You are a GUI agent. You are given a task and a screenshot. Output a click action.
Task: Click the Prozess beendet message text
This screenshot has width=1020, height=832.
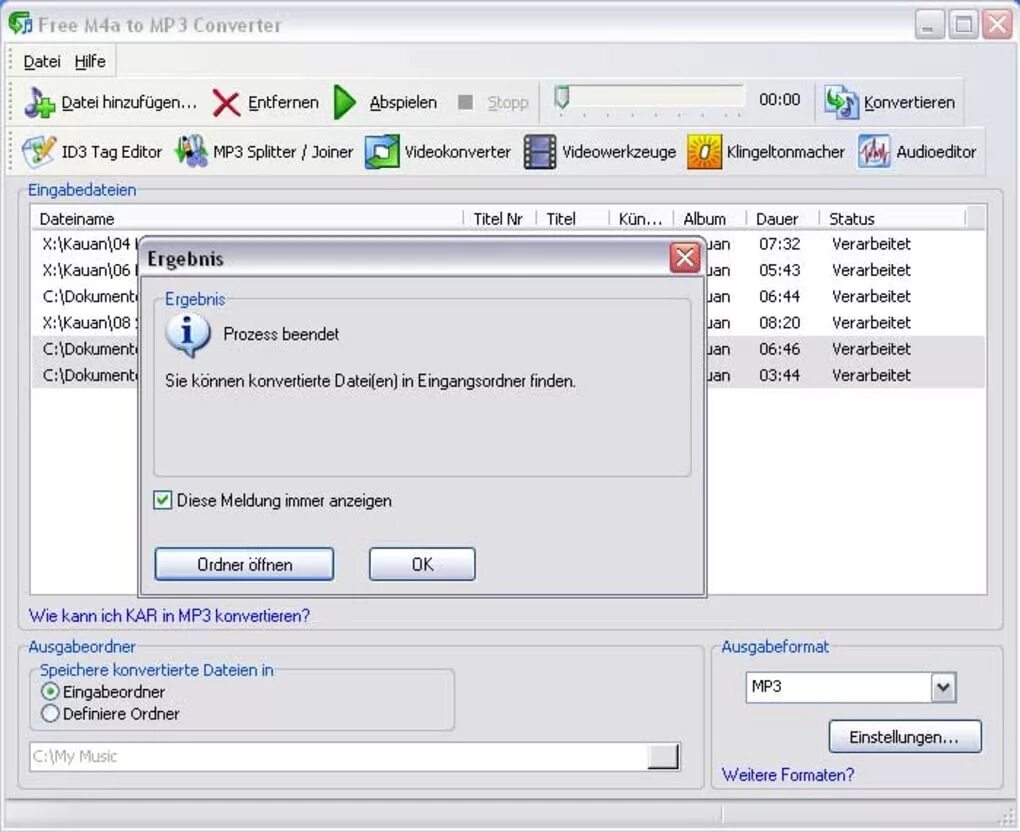tap(281, 334)
